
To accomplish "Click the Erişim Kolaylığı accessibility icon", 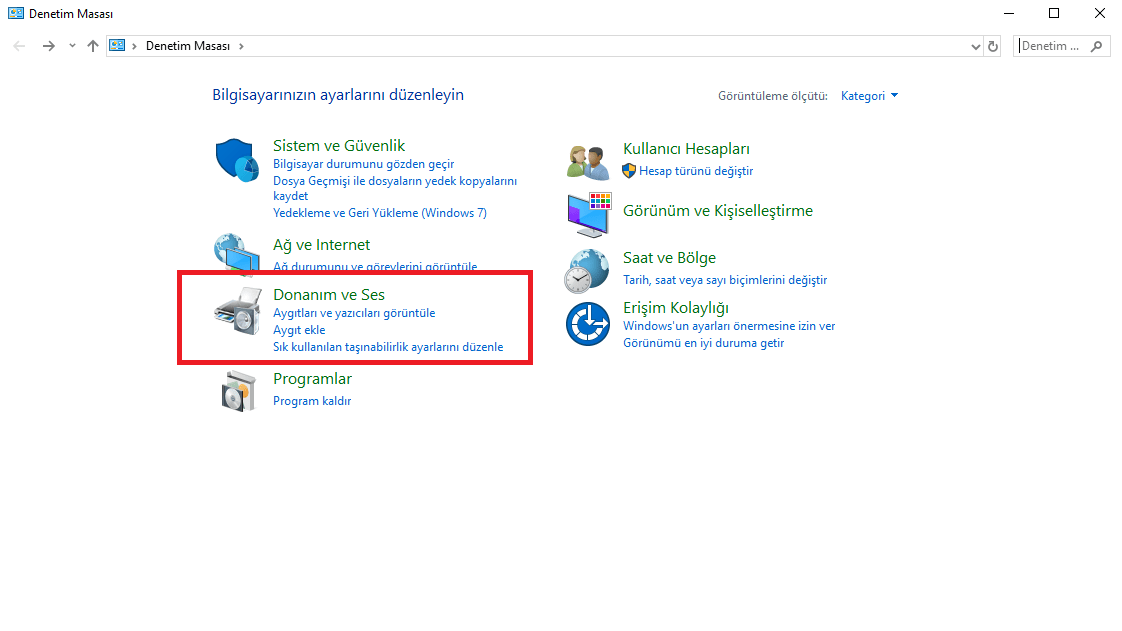I will [588, 323].
